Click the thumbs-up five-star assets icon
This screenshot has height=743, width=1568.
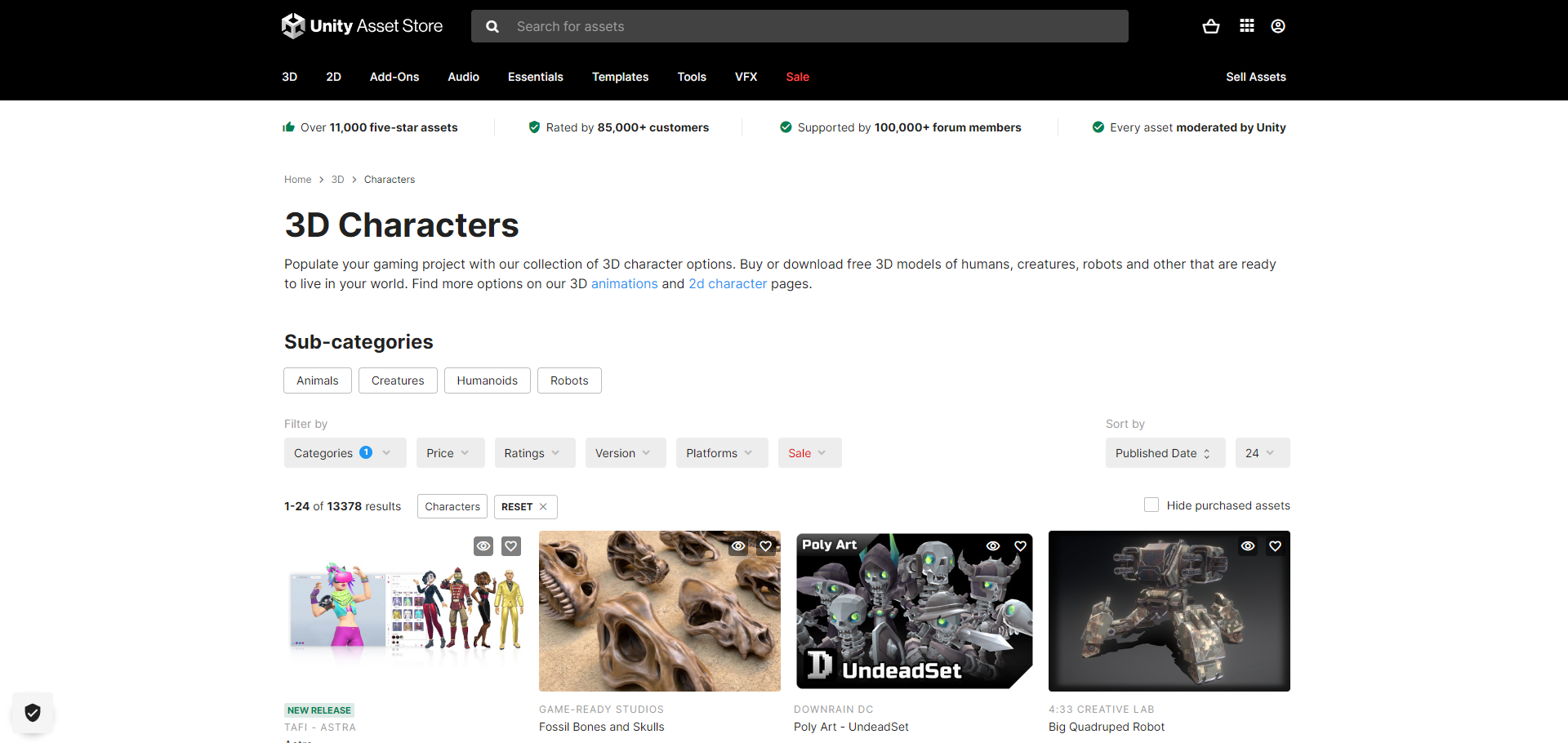click(x=288, y=127)
